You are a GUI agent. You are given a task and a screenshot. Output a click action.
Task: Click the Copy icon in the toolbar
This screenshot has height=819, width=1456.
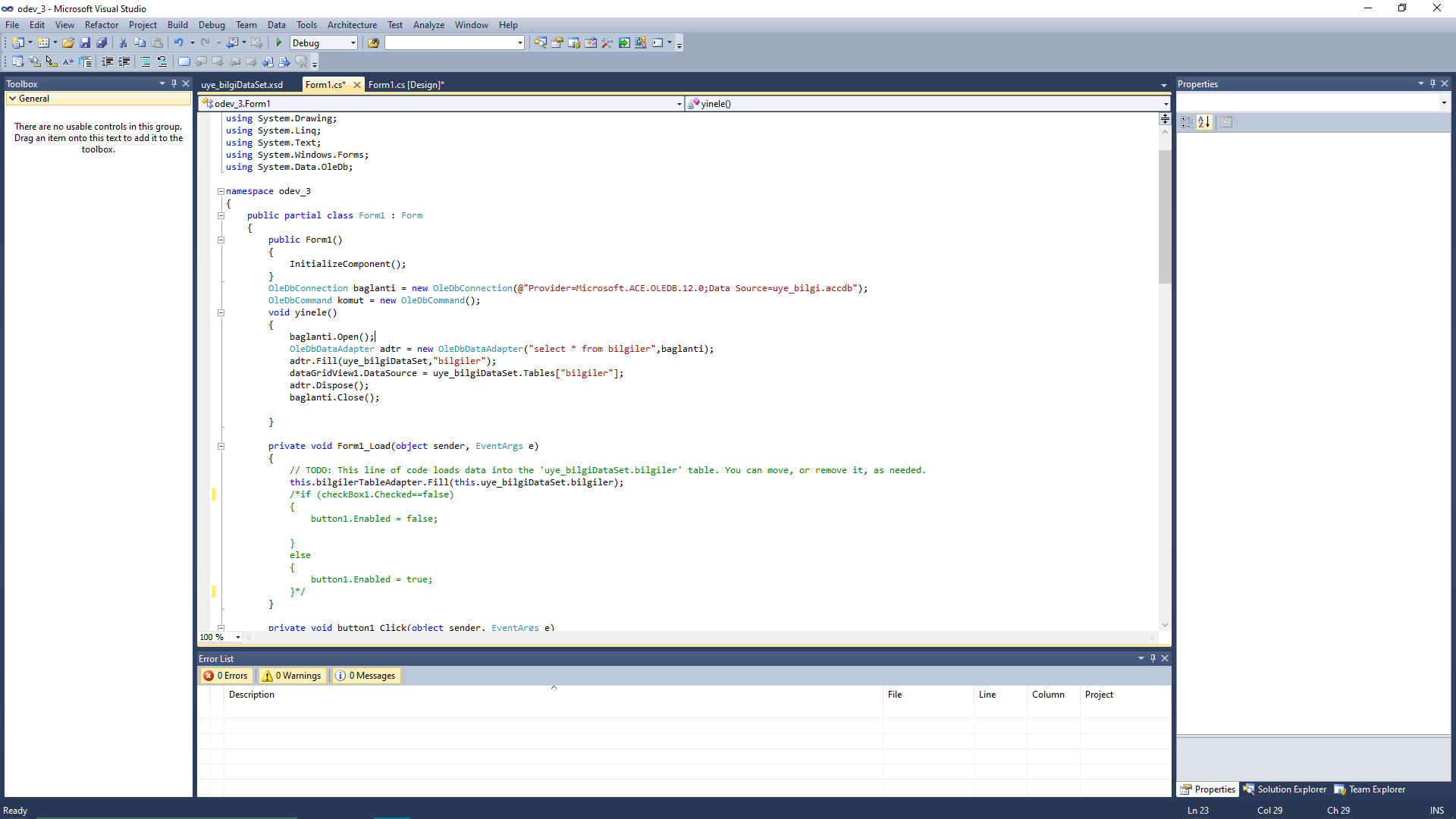click(x=140, y=43)
